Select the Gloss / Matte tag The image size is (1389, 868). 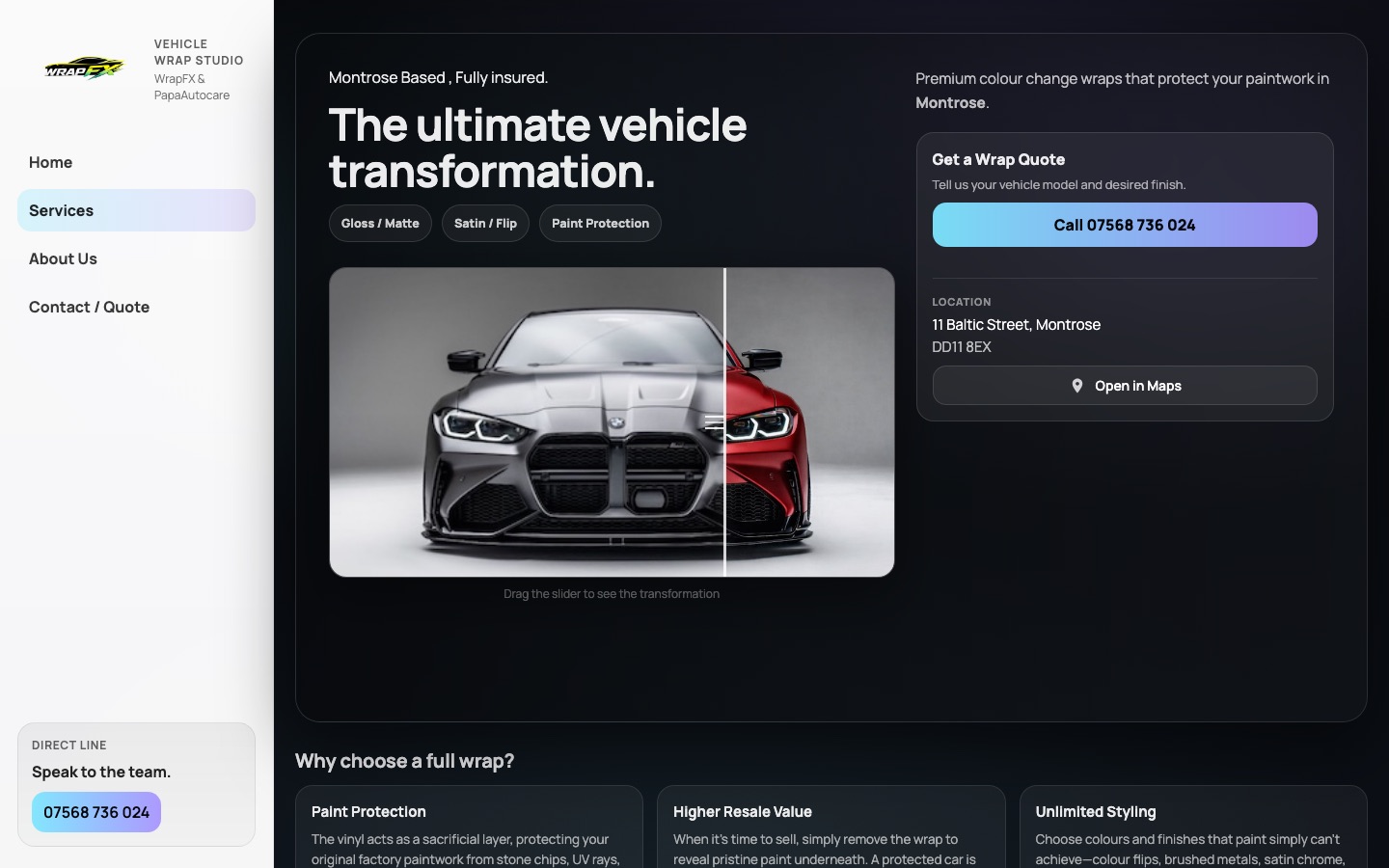(380, 224)
